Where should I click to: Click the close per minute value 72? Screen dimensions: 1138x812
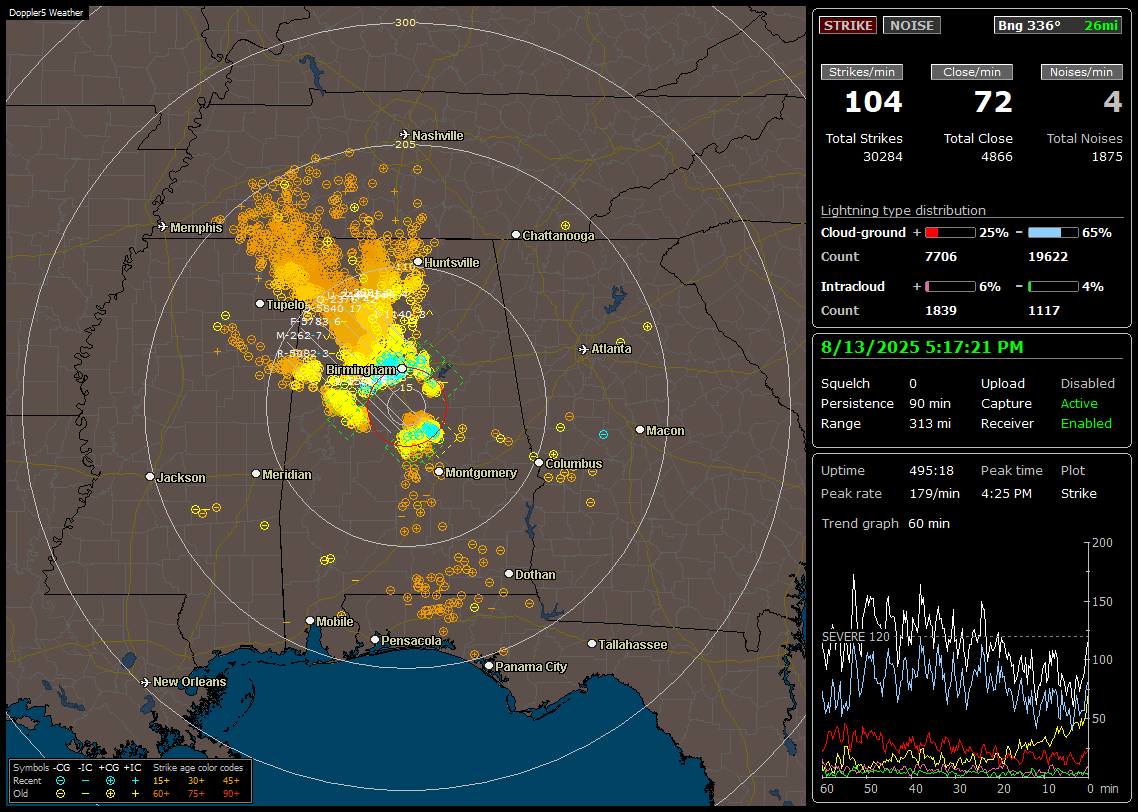pyautogui.click(x=993, y=102)
